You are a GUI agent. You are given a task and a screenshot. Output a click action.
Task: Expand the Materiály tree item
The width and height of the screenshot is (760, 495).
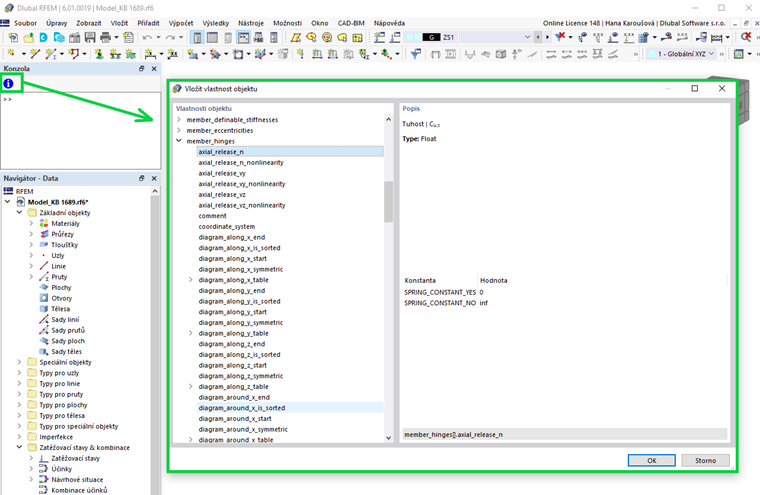pyautogui.click(x=31, y=223)
